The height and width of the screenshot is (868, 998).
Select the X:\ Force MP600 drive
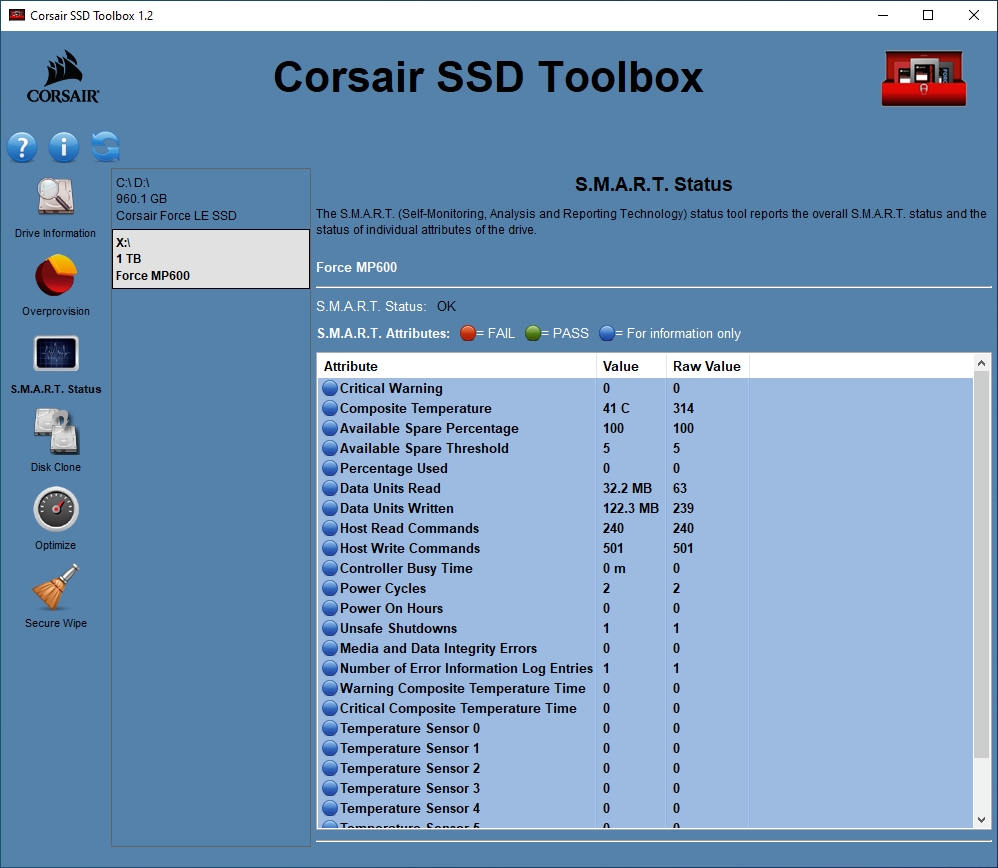click(x=211, y=259)
